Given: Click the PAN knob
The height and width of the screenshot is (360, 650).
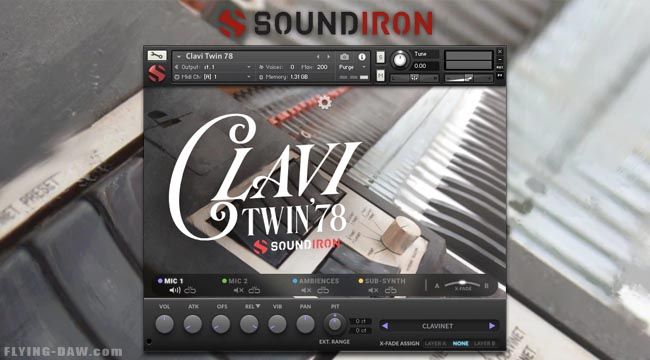Looking at the screenshot, I should coord(306,324).
